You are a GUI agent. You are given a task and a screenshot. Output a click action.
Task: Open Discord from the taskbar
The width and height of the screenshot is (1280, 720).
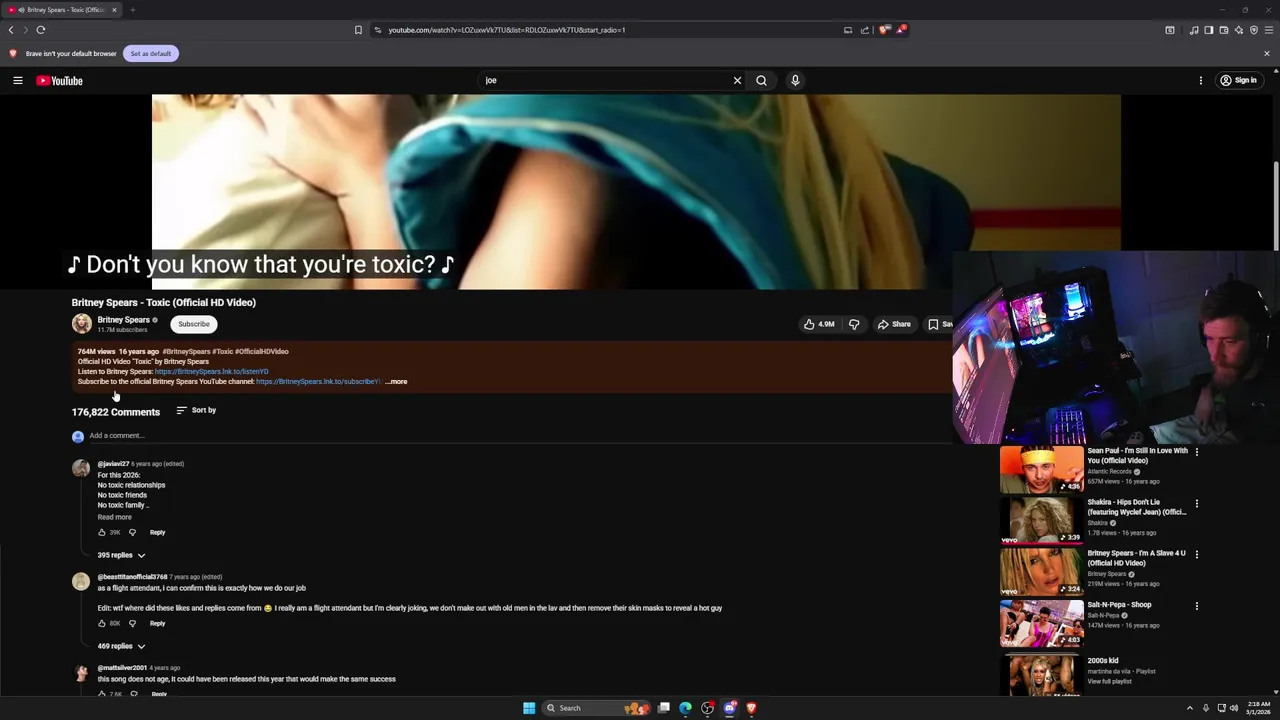point(729,708)
